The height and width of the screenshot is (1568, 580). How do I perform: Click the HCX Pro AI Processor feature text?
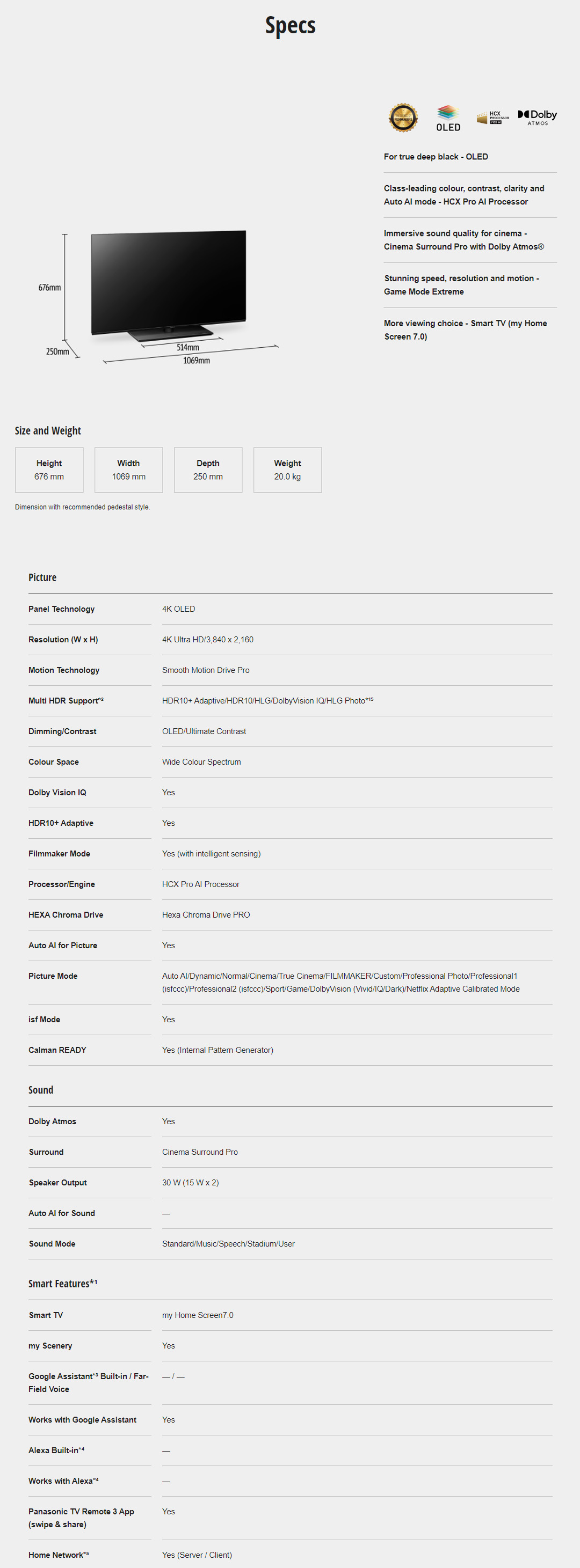coord(463,195)
